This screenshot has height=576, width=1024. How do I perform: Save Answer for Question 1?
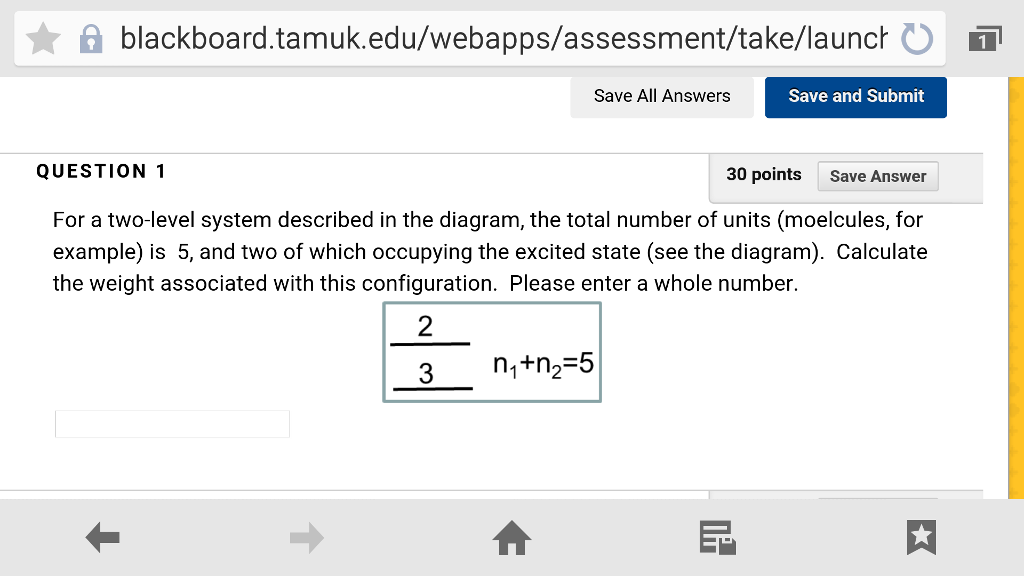coord(878,176)
